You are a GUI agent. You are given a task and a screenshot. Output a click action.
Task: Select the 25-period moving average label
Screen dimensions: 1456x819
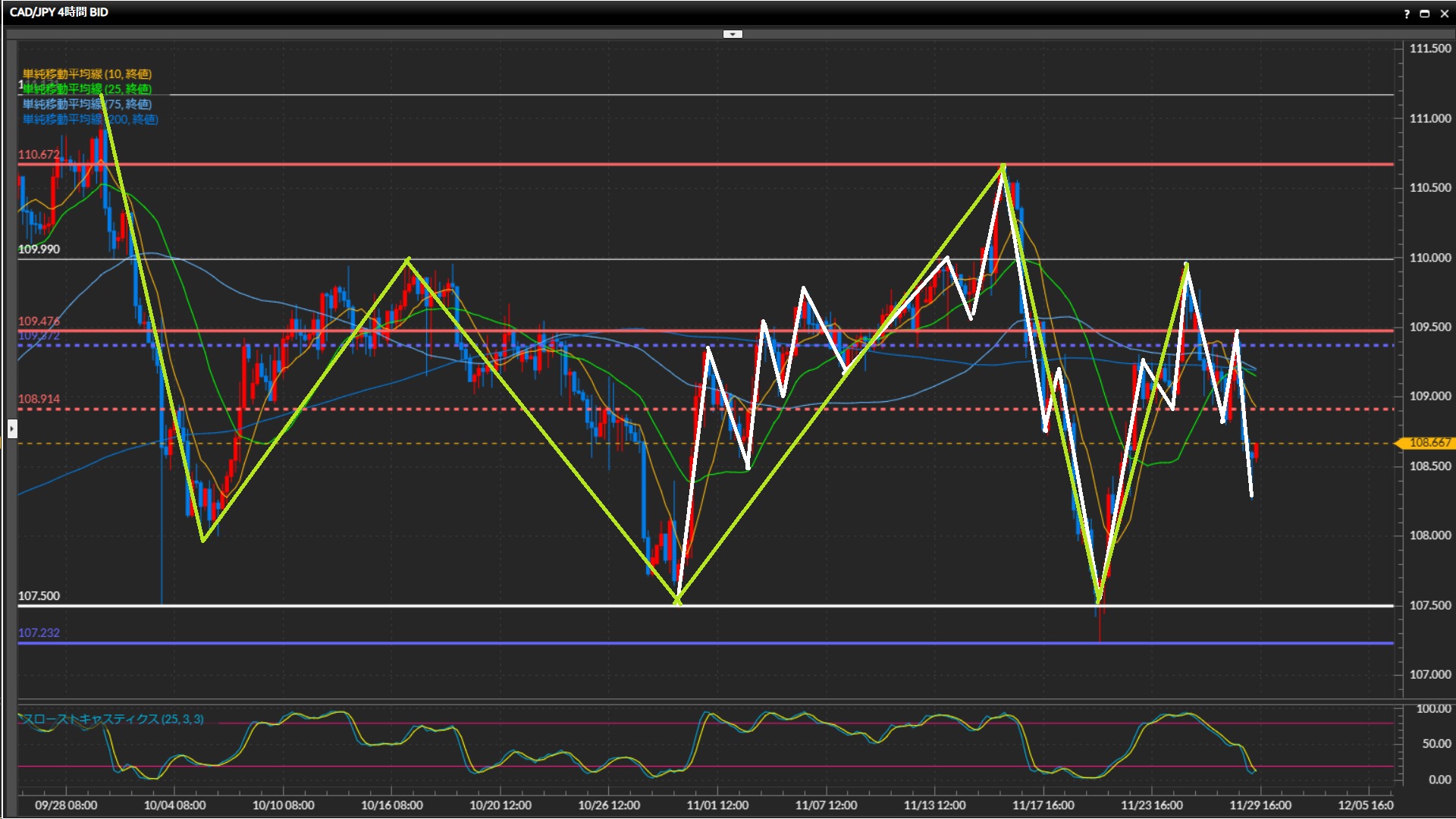click(87, 89)
